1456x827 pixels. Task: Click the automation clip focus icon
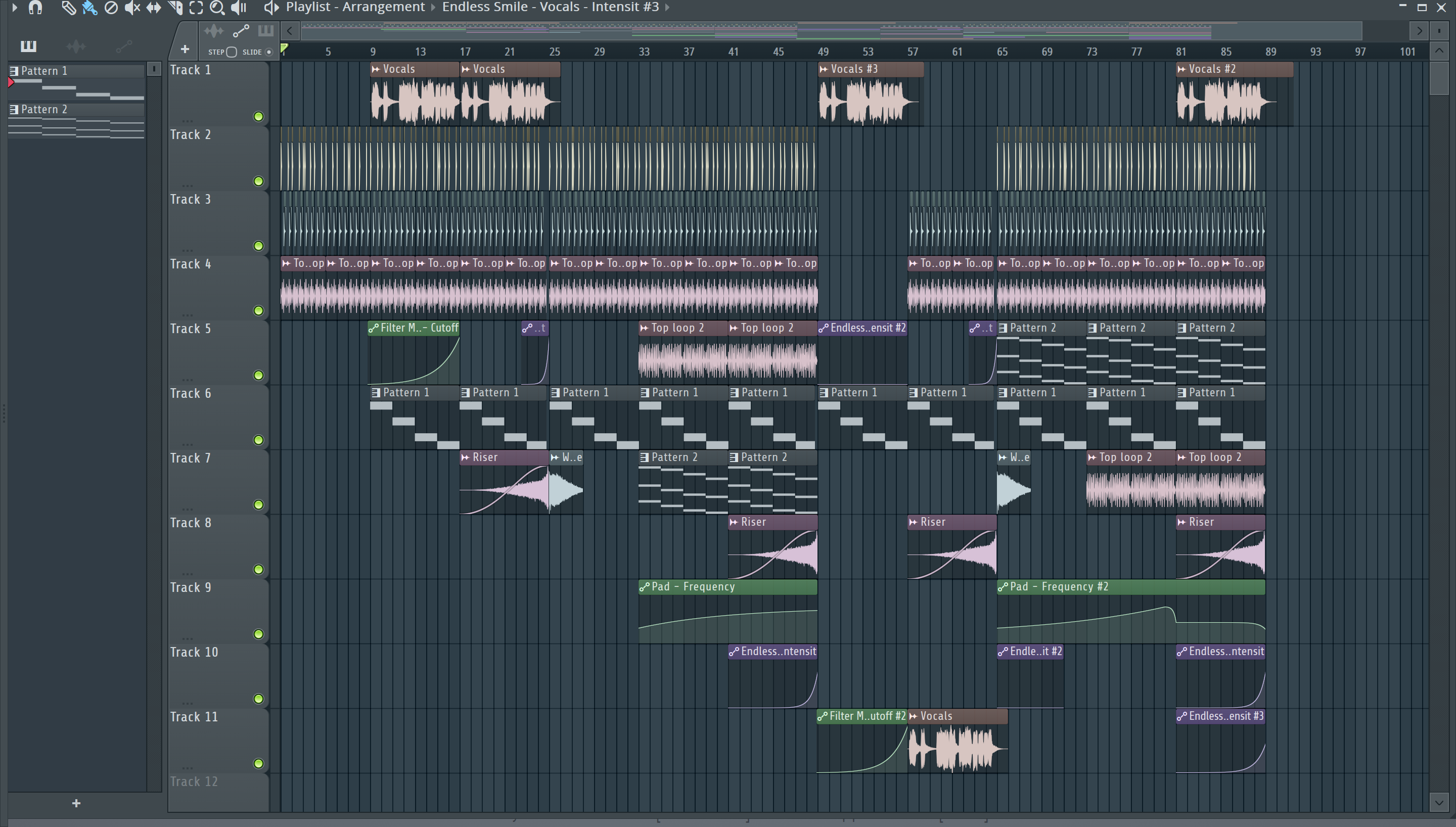pyautogui.click(x=241, y=31)
